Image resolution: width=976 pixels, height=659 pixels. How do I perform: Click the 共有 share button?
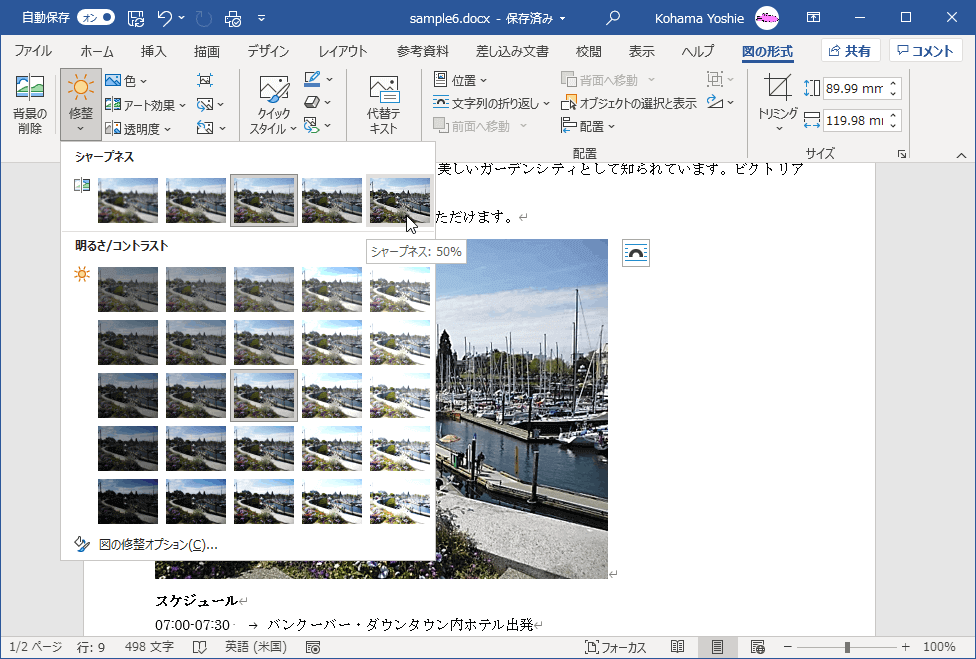click(x=850, y=51)
